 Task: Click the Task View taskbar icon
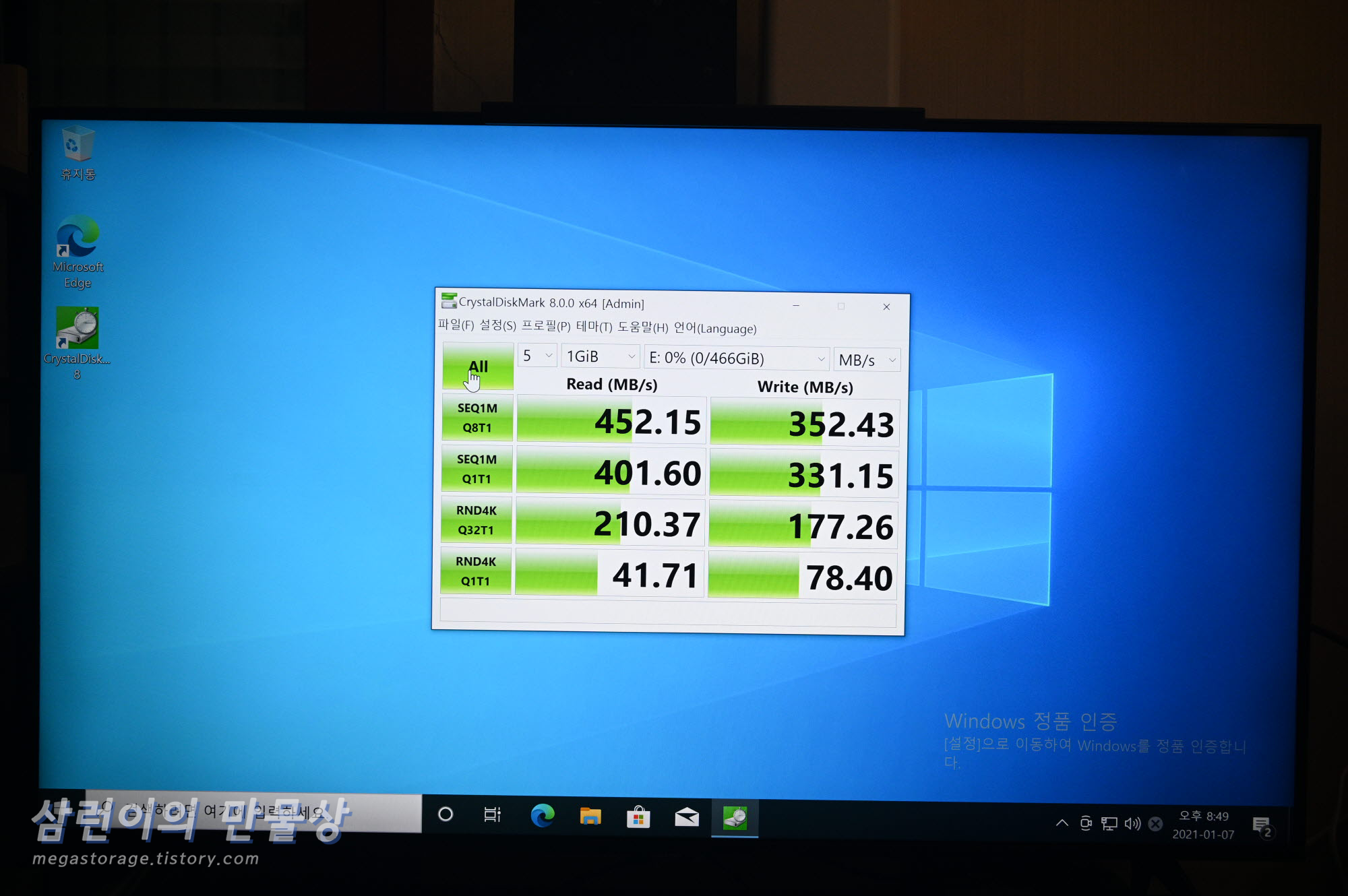[x=493, y=814]
